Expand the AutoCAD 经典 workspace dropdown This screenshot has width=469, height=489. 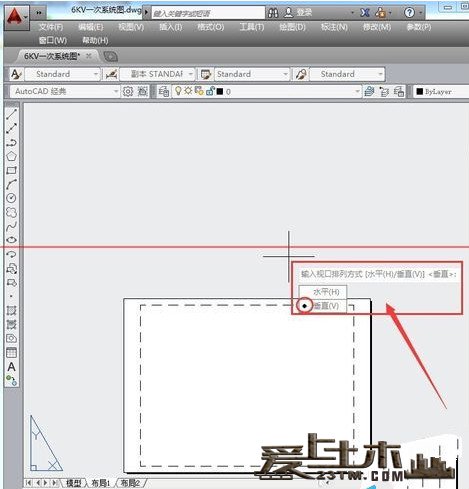pos(116,91)
